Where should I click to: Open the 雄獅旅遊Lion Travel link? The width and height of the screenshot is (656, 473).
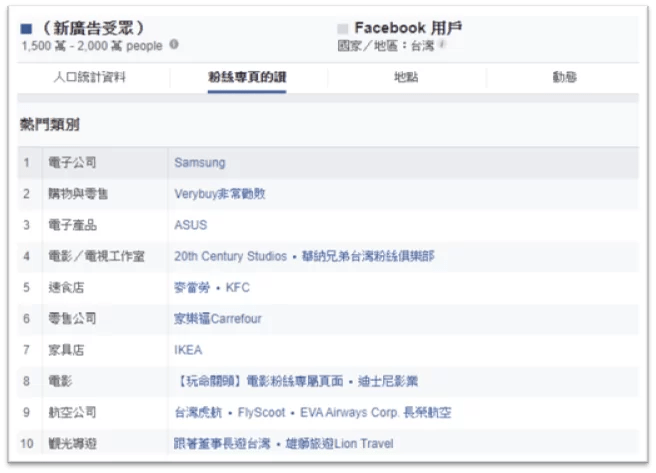click(x=339, y=443)
